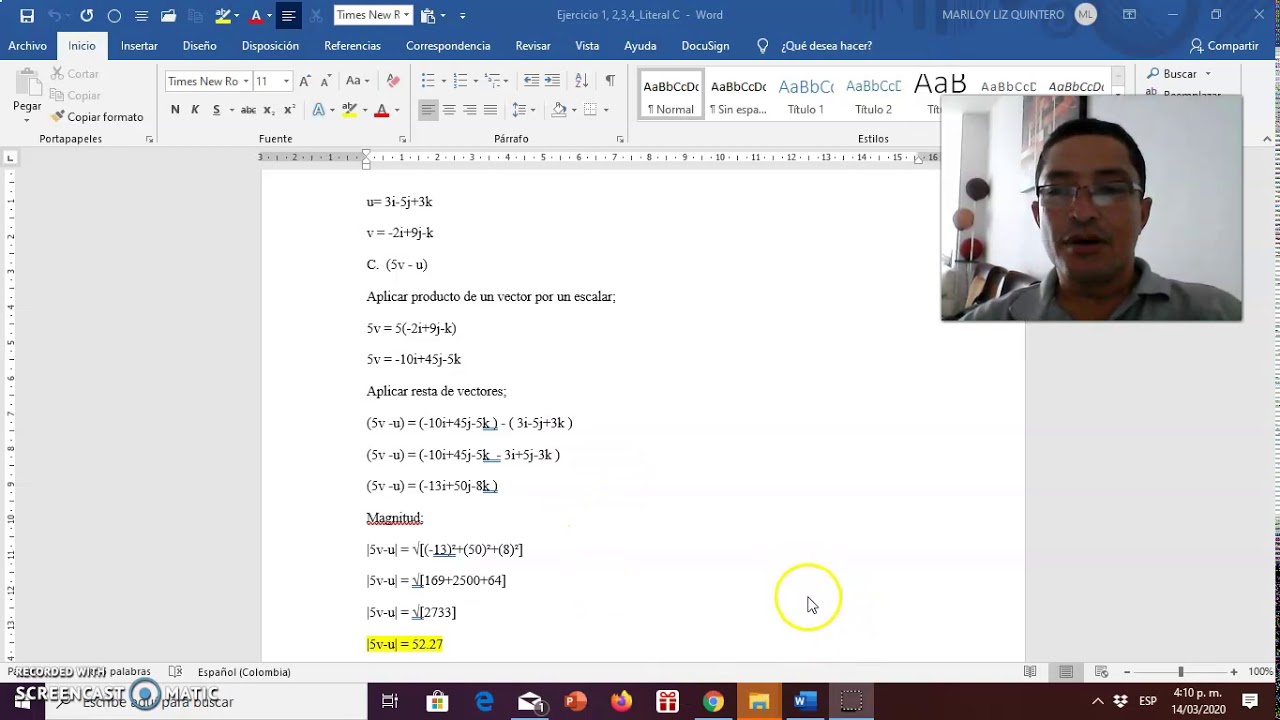Open PowerPoint from the taskbar

tap(575, 702)
